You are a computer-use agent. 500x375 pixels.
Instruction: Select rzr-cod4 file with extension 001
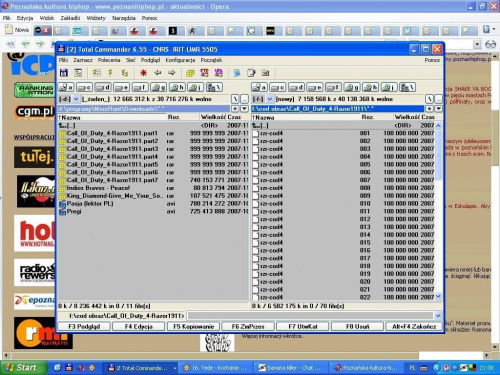click(343, 133)
